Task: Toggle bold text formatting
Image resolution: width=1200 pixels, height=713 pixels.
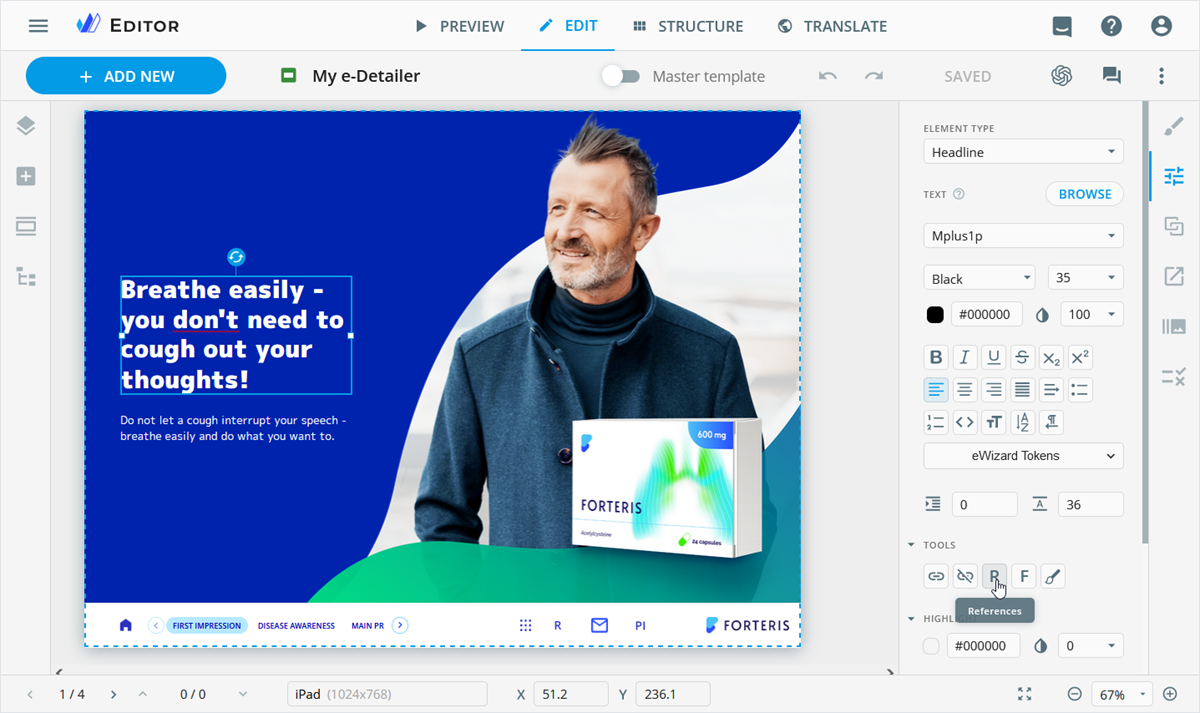Action: 936,357
